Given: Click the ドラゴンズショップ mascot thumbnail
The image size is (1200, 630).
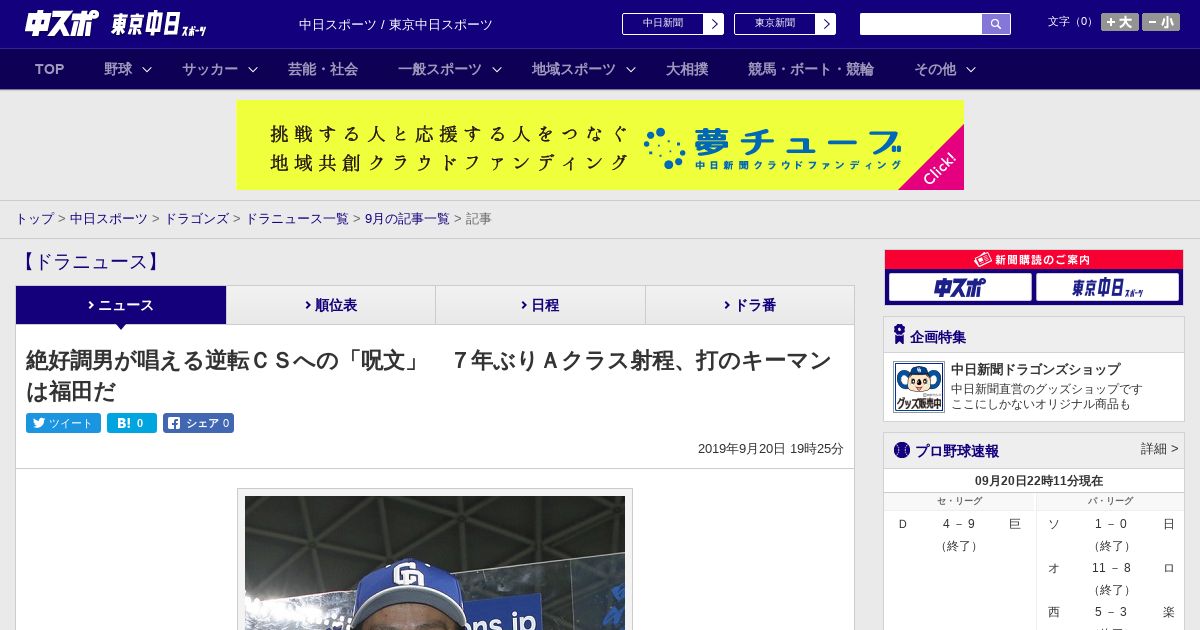Looking at the screenshot, I should click(x=919, y=387).
